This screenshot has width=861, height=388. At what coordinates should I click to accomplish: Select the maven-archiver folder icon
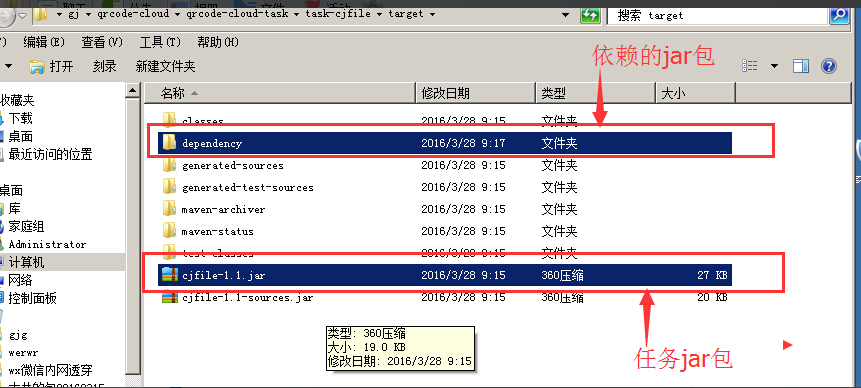pos(170,209)
